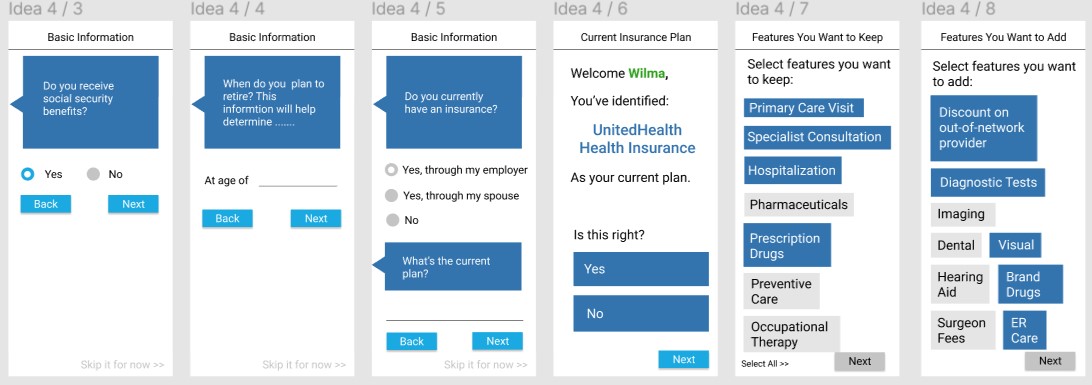Toggle the Hearing Aid feature chip
The image size is (1092, 385).
pyautogui.click(x=960, y=284)
